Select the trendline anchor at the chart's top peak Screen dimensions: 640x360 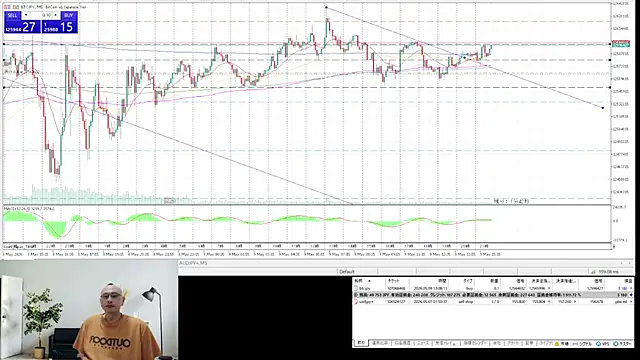tap(326, 7)
